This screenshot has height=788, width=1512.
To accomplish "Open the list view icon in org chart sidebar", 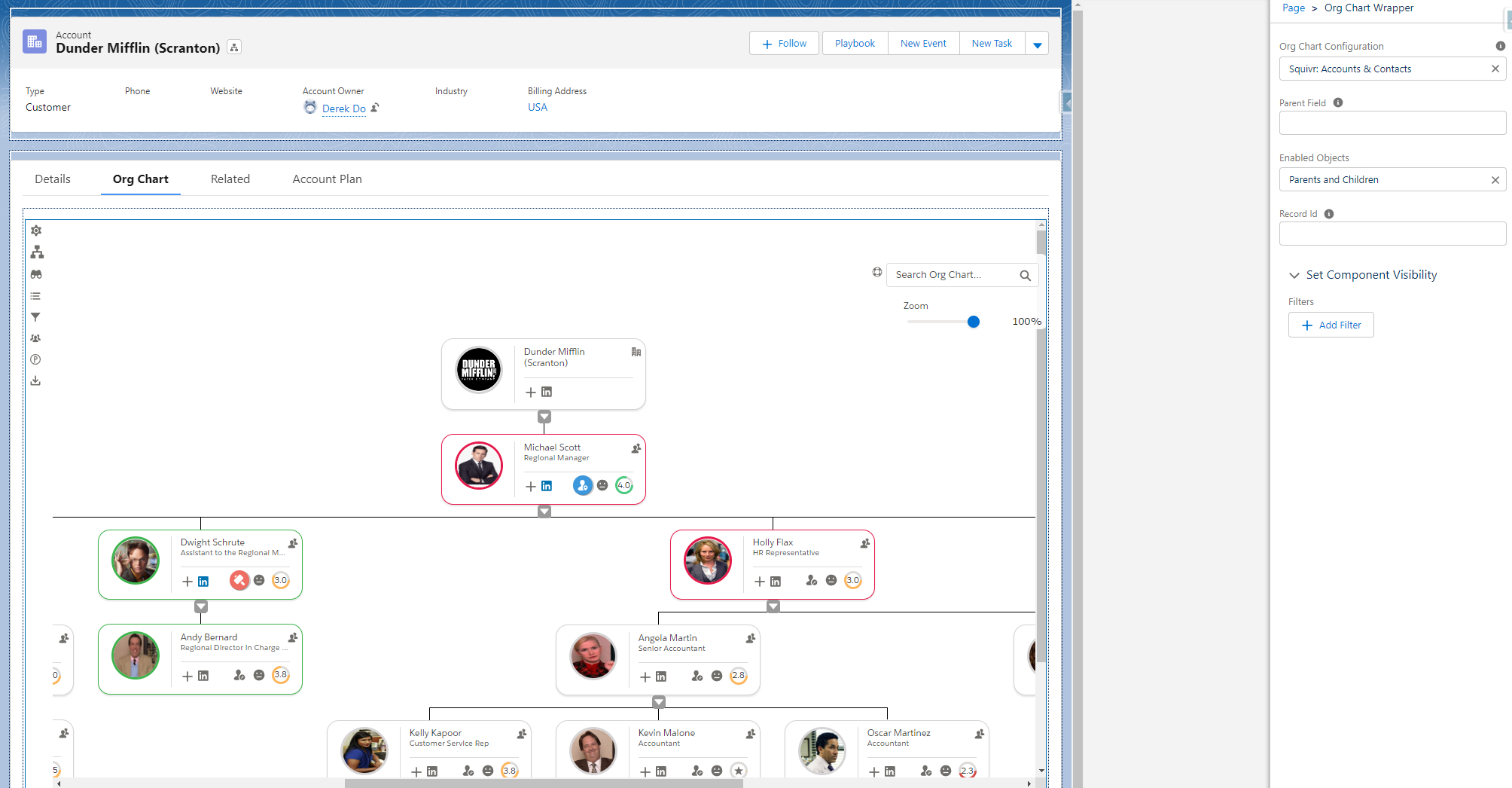I will [x=35, y=296].
